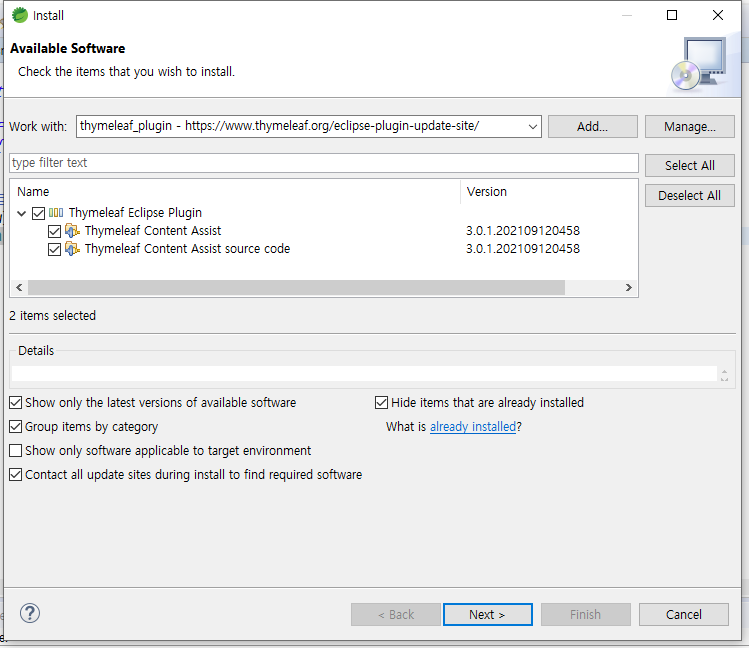Viewport: 749px width, 648px height.
Task: Click the Details scroll down arrow
Action: pos(724,379)
